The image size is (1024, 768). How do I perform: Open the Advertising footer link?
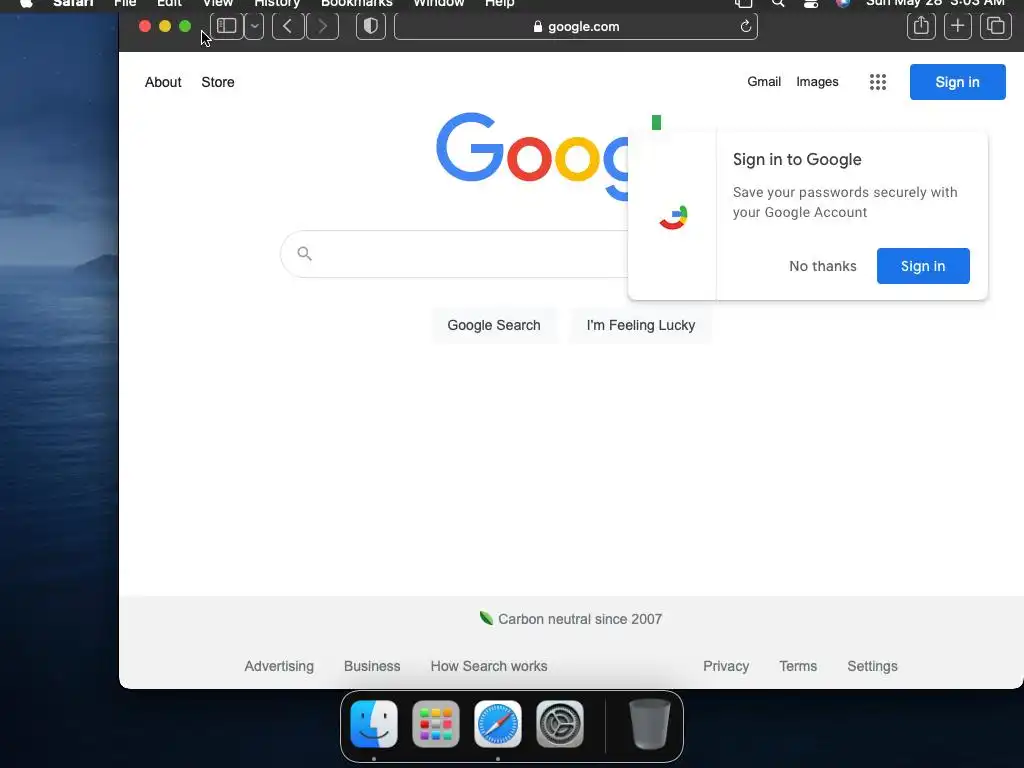(279, 666)
